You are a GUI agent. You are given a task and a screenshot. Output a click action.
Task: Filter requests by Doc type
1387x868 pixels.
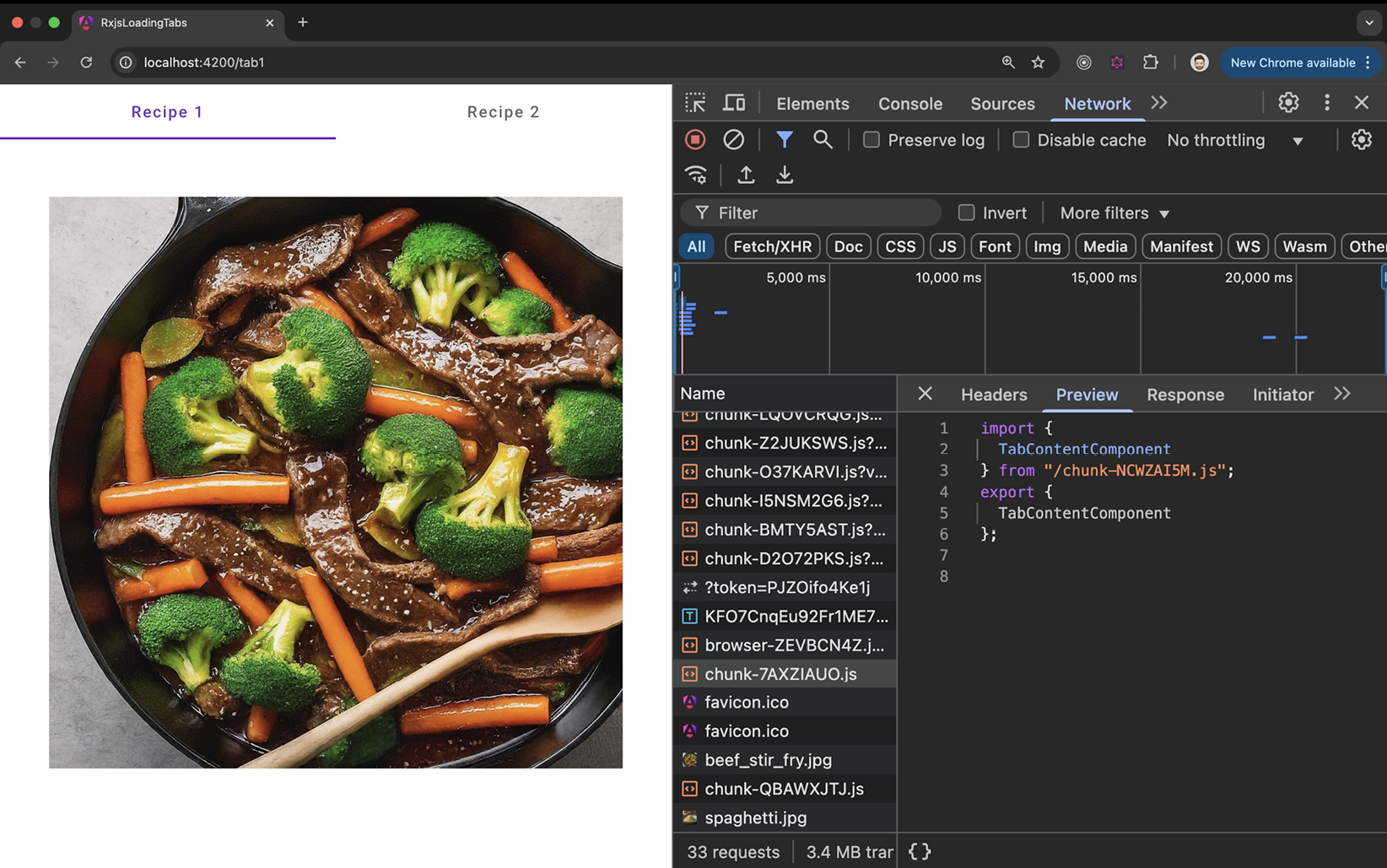click(x=848, y=246)
